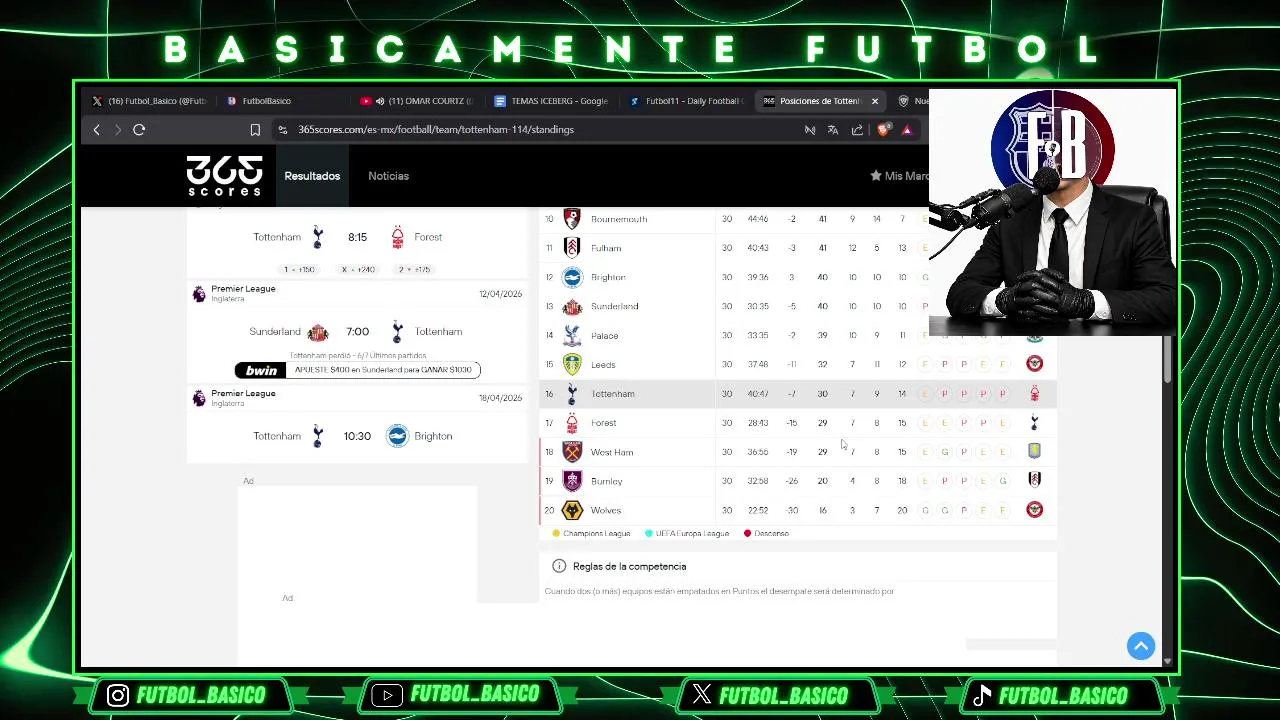Click the Forest crest in the 8:15 fixture

pyautogui.click(x=398, y=237)
